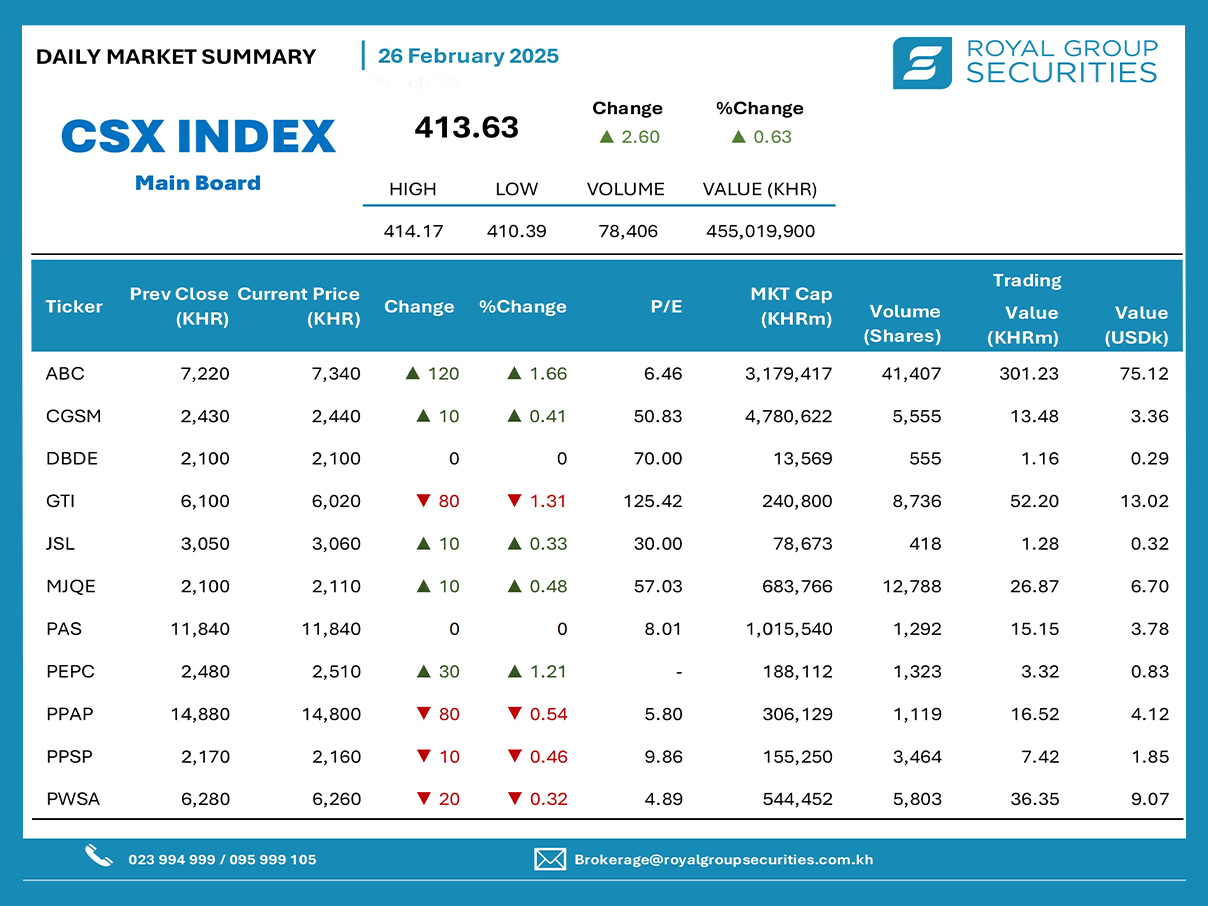This screenshot has width=1208, height=906.
Task: Click the Volume (Shares) column header
Action: [x=903, y=323]
